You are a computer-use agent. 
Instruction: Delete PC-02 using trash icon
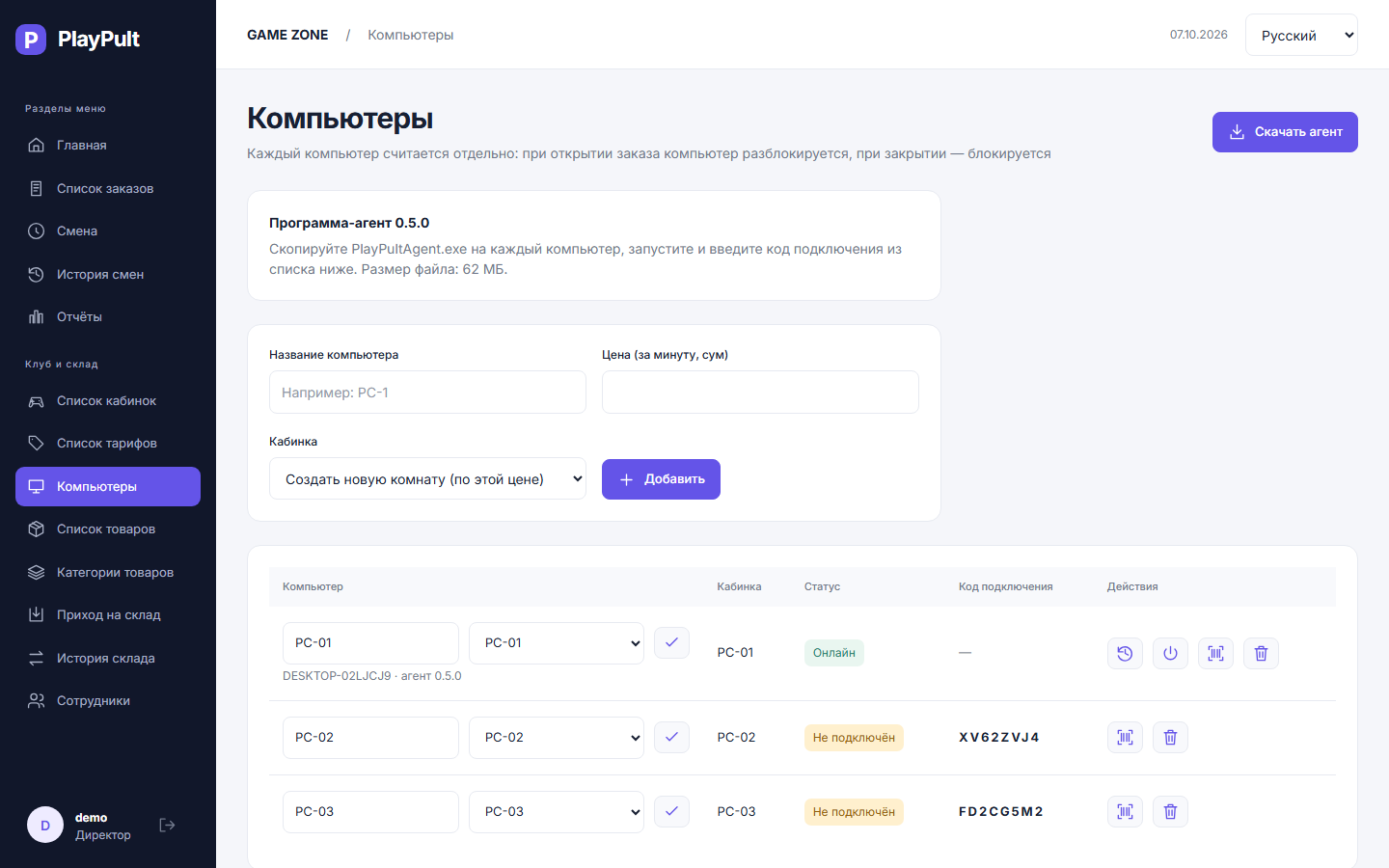1170,737
